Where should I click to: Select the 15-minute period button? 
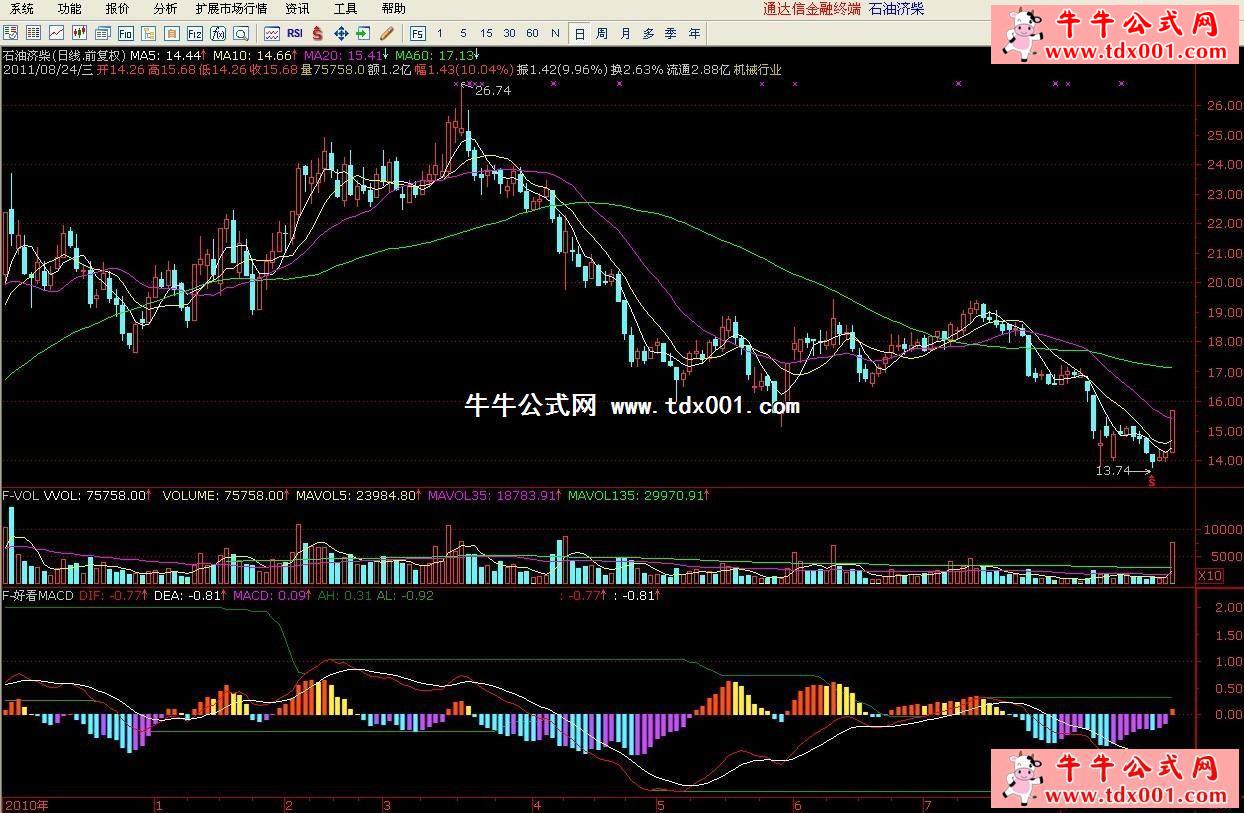coord(486,33)
